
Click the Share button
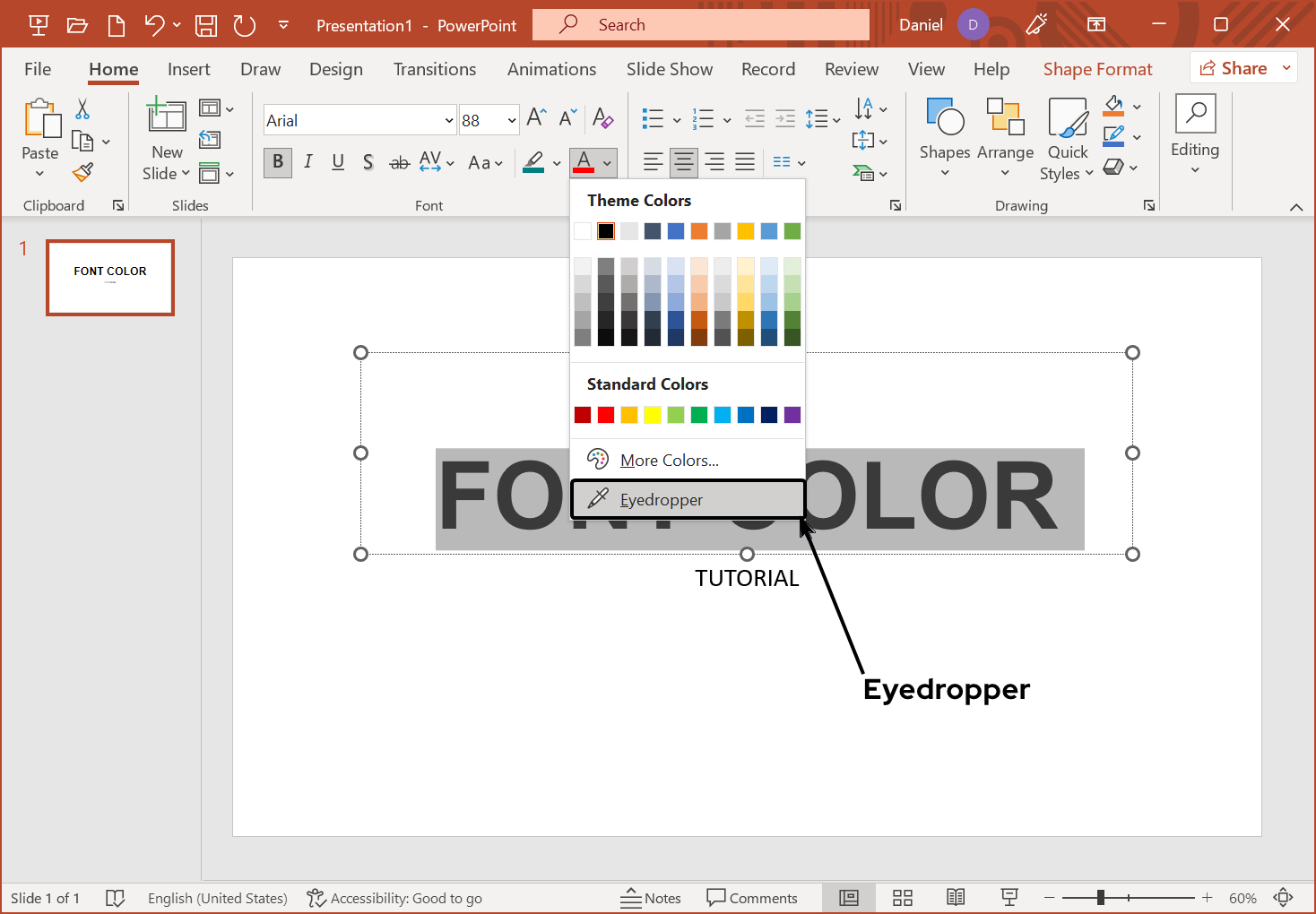(x=1234, y=68)
